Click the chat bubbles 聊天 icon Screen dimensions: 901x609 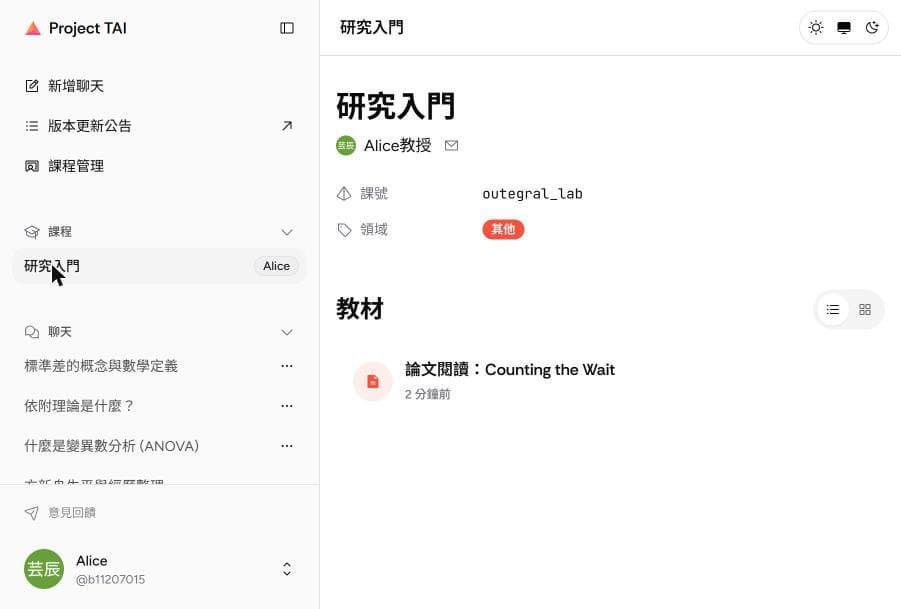tap(32, 332)
